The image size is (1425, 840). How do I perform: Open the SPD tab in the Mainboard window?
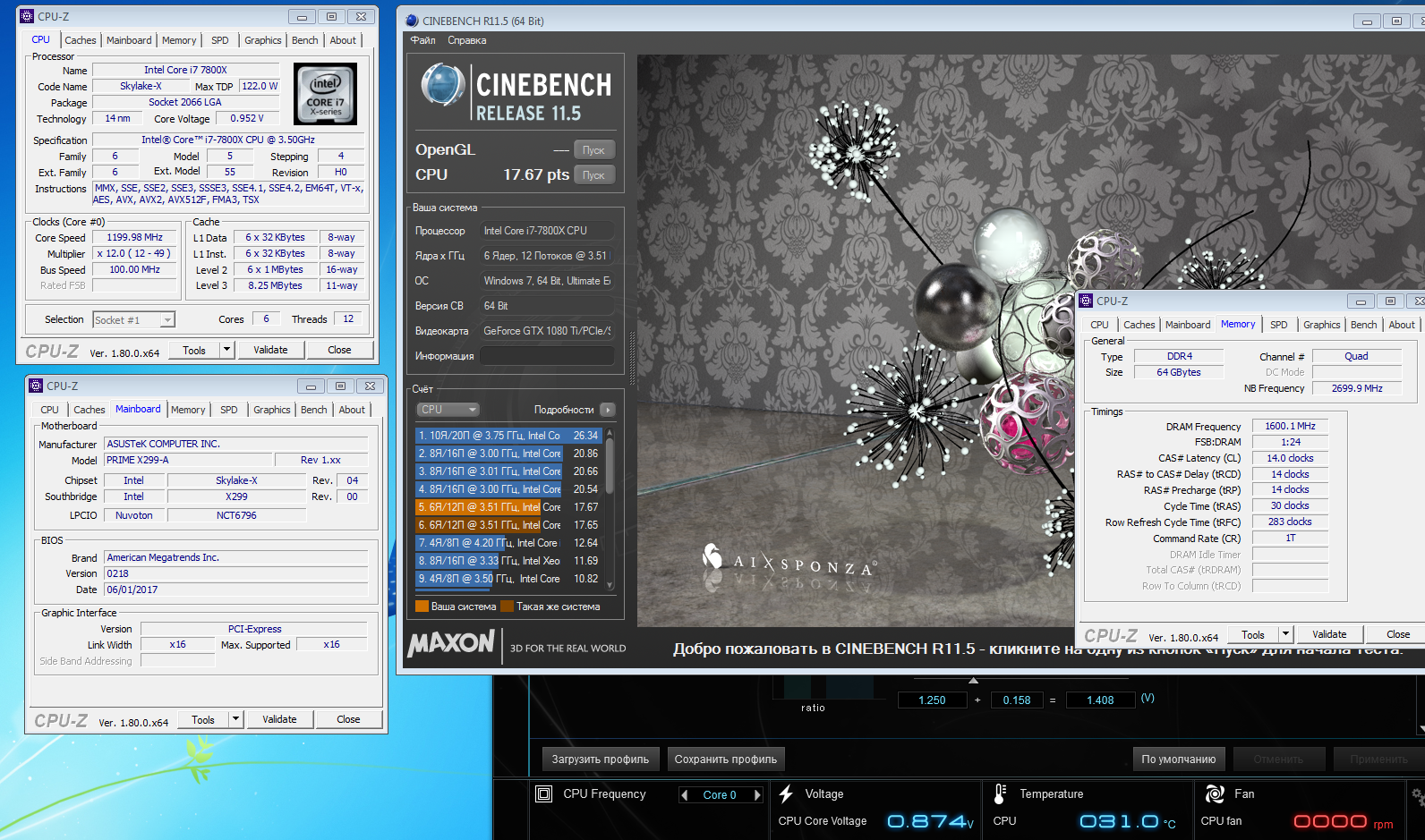(x=229, y=410)
